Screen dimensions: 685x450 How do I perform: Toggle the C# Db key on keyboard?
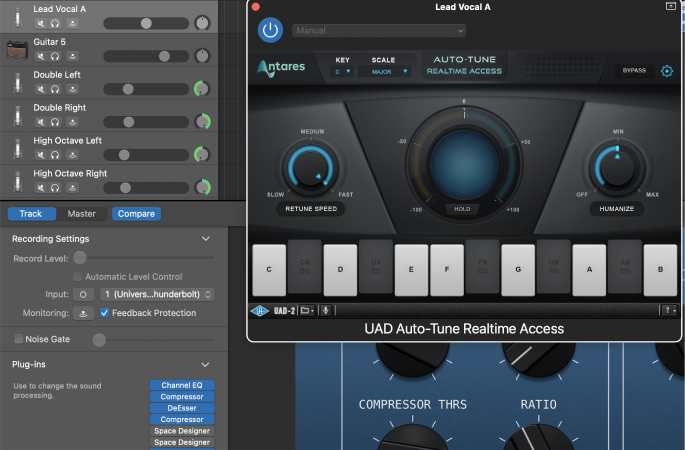coord(304,266)
